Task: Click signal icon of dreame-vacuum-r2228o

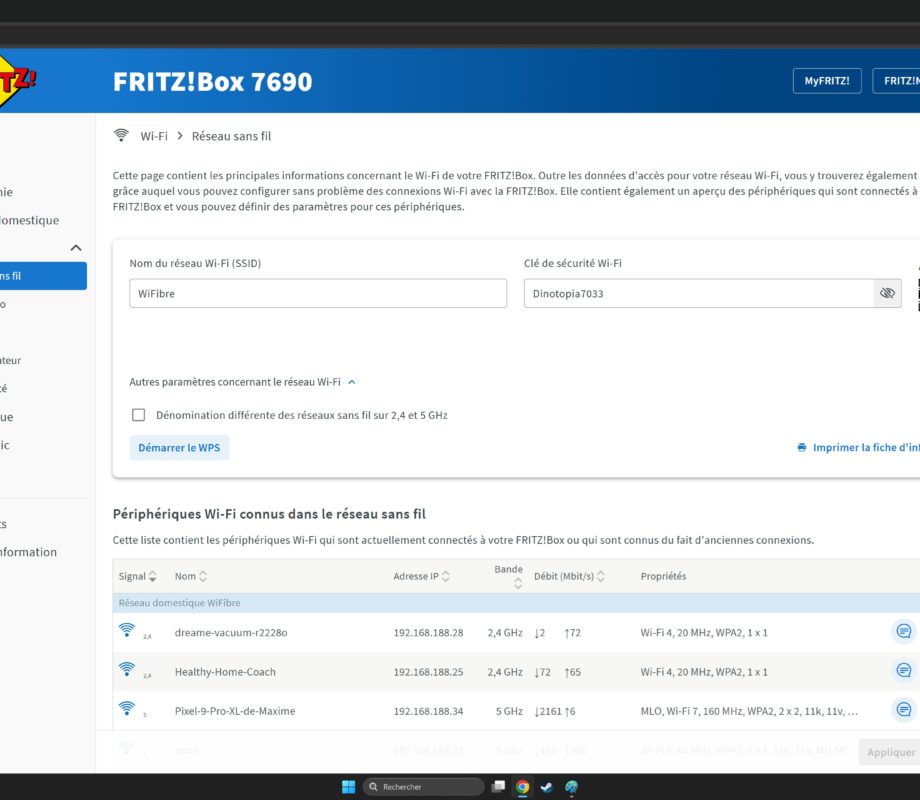Action: tap(127, 630)
